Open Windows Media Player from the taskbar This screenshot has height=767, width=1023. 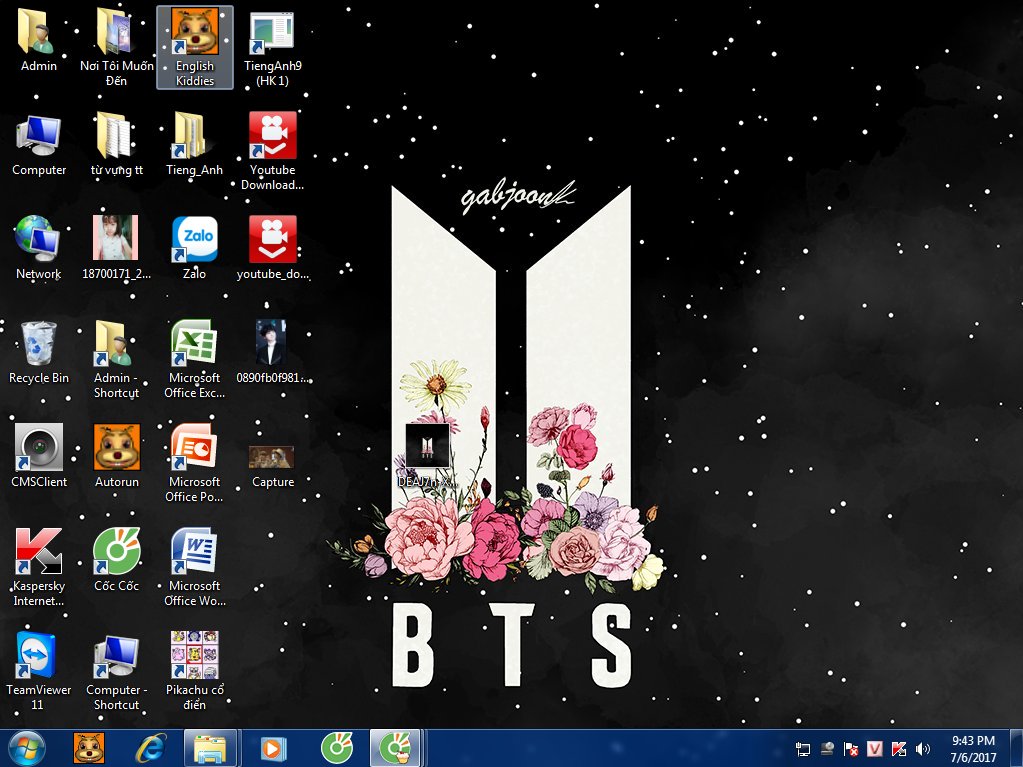pos(273,748)
